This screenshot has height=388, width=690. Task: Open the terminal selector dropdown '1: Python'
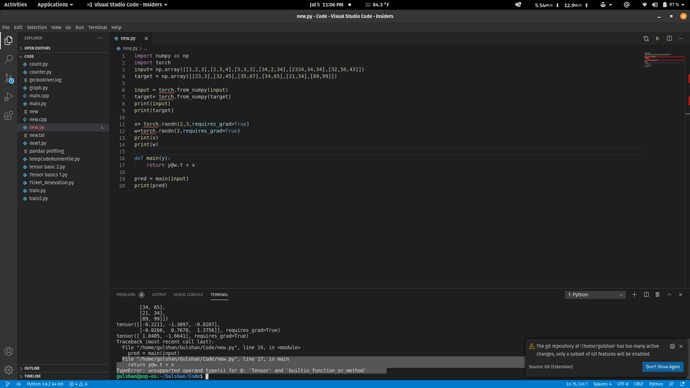click(x=595, y=295)
